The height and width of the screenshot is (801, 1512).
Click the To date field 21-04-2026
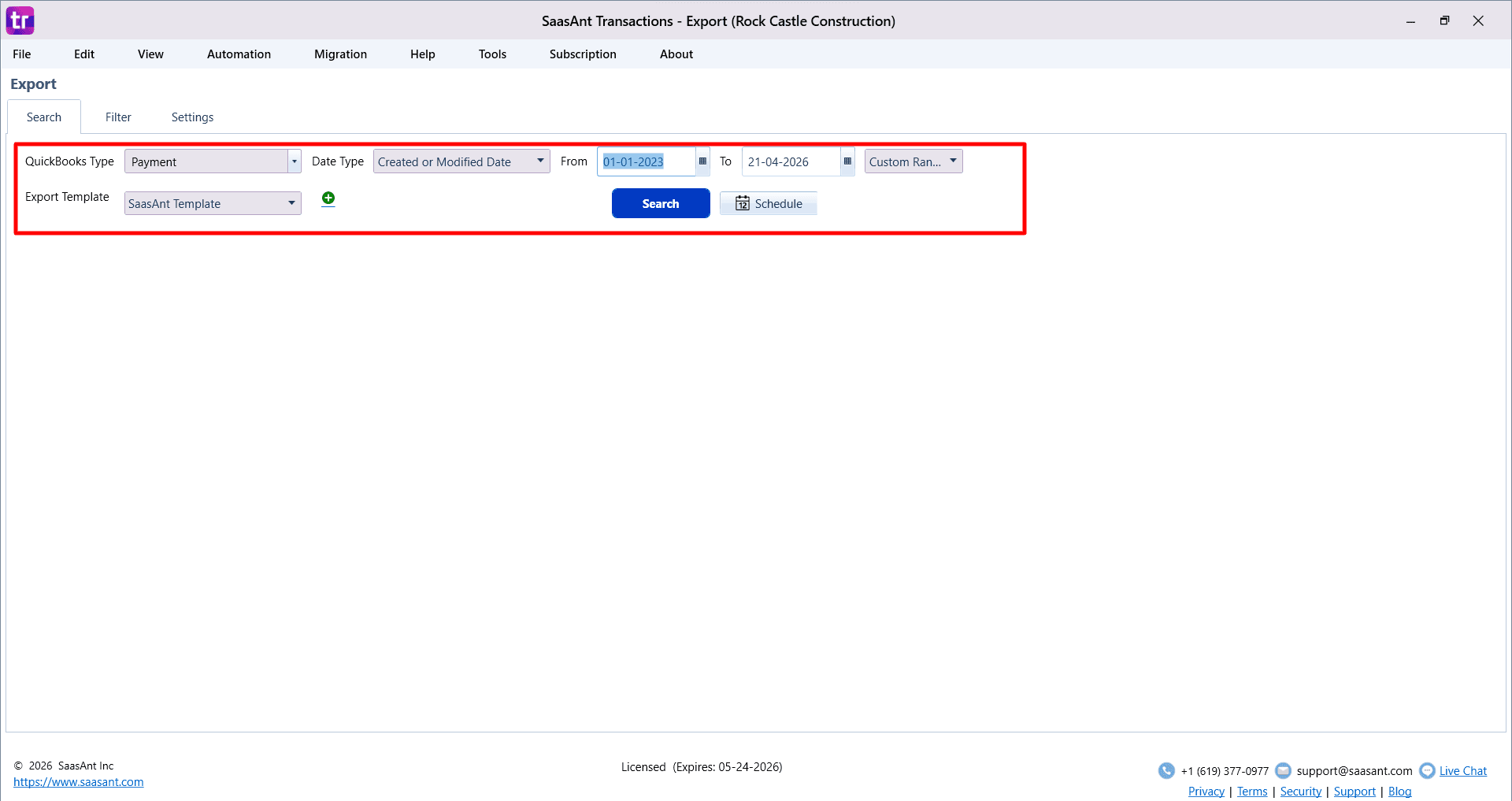click(791, 161)
